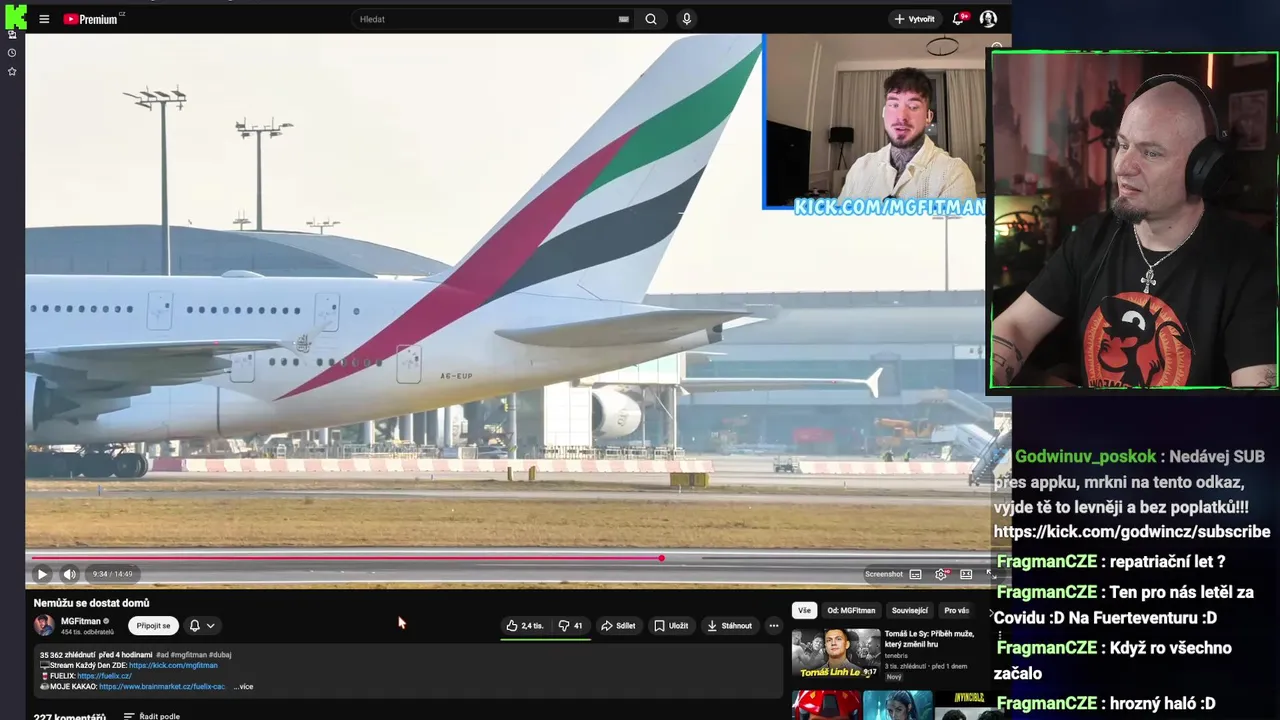The height and width of the screenshot is (720, 1280).
Task: Open on-screen keyboard in search box
Action: [x=624, y=19]
